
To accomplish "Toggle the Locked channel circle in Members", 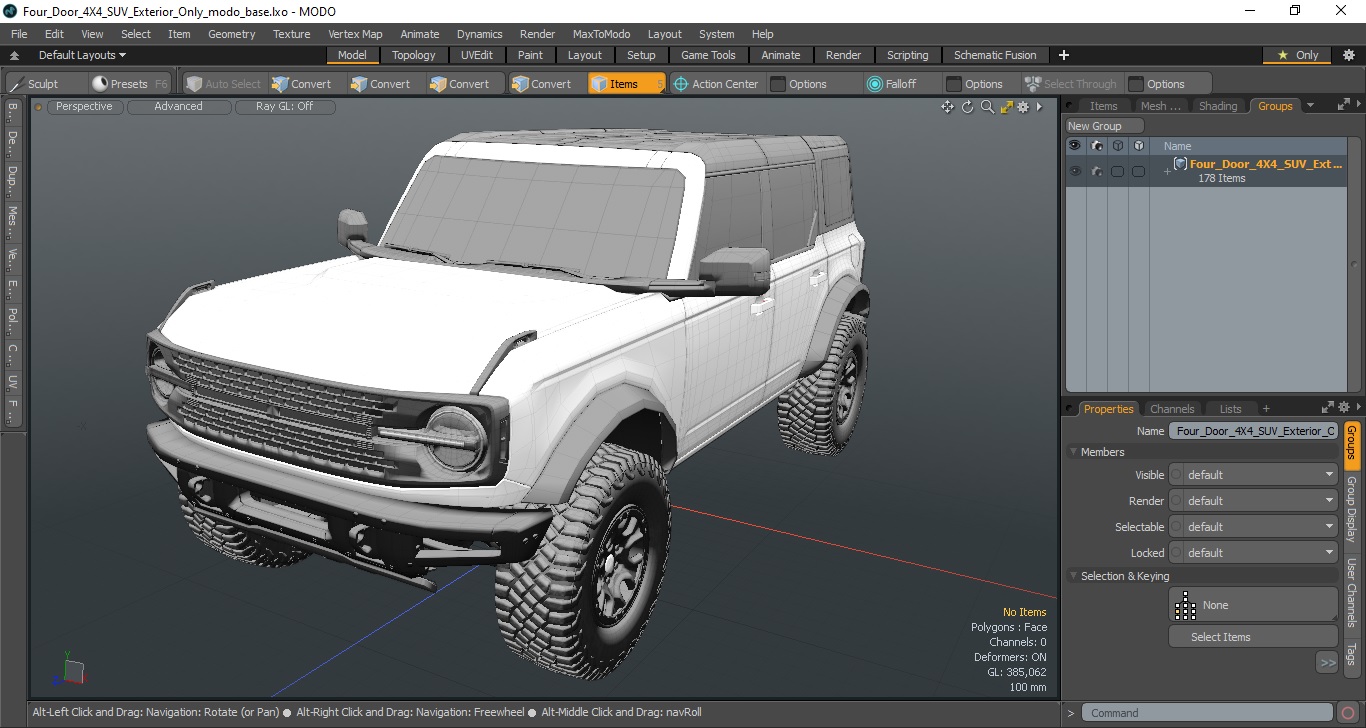I will tap(1176, 553).
